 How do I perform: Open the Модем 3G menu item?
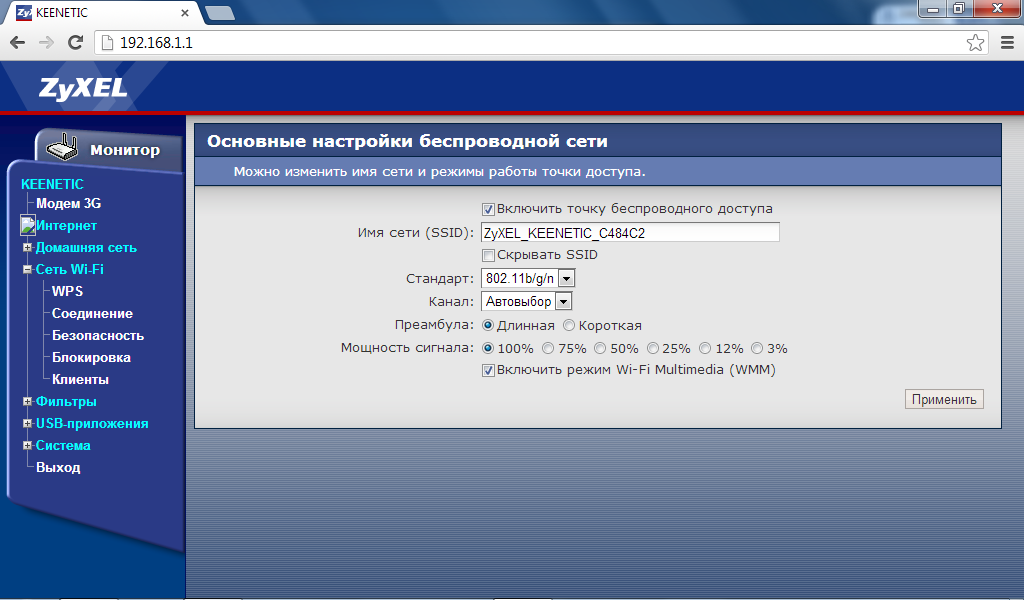click(69, 204)
